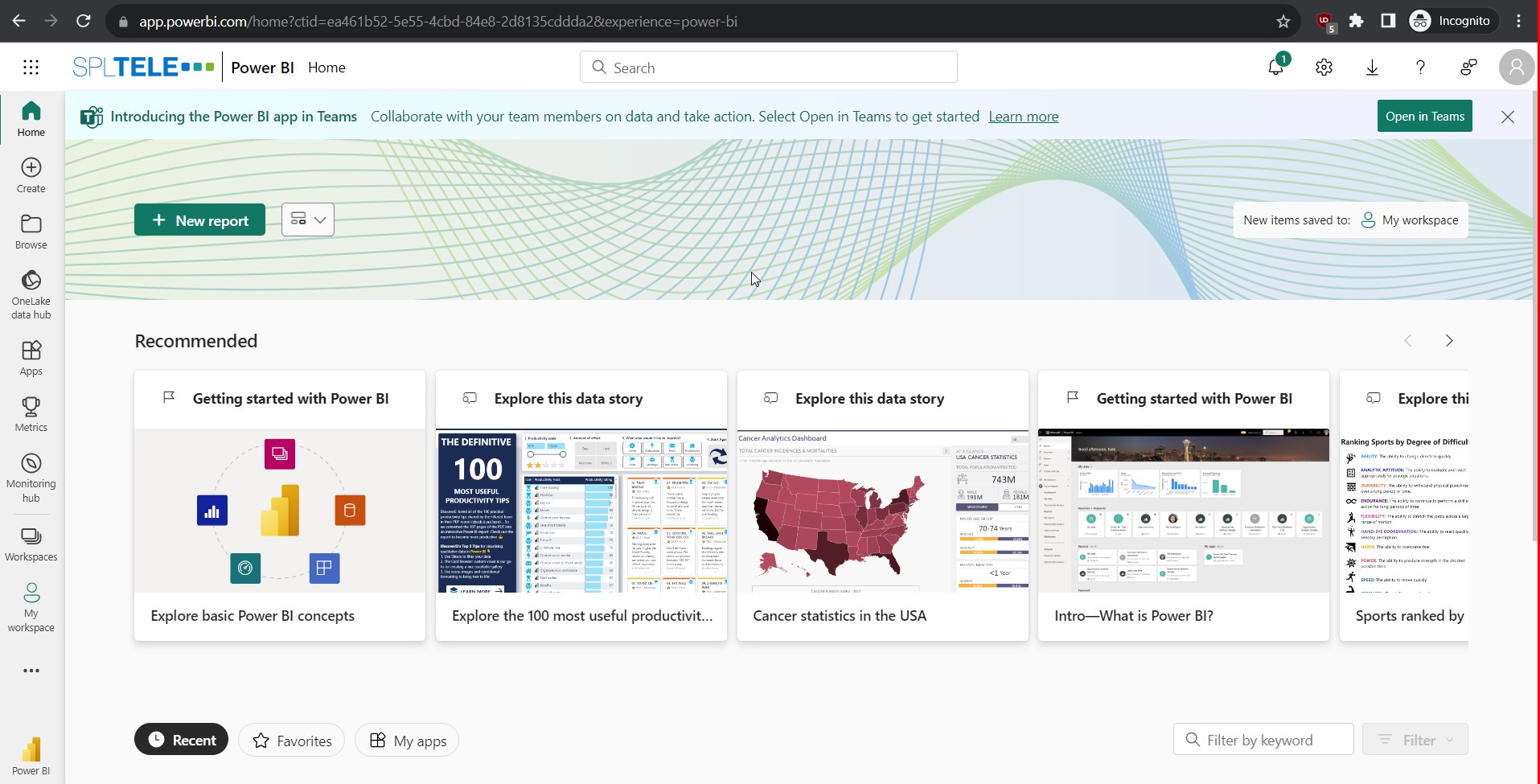Viewport: 1540px width, 784px height.
Task: Open Browse in the left navigation
Action: pyautogui.click(x=31, y=232)
